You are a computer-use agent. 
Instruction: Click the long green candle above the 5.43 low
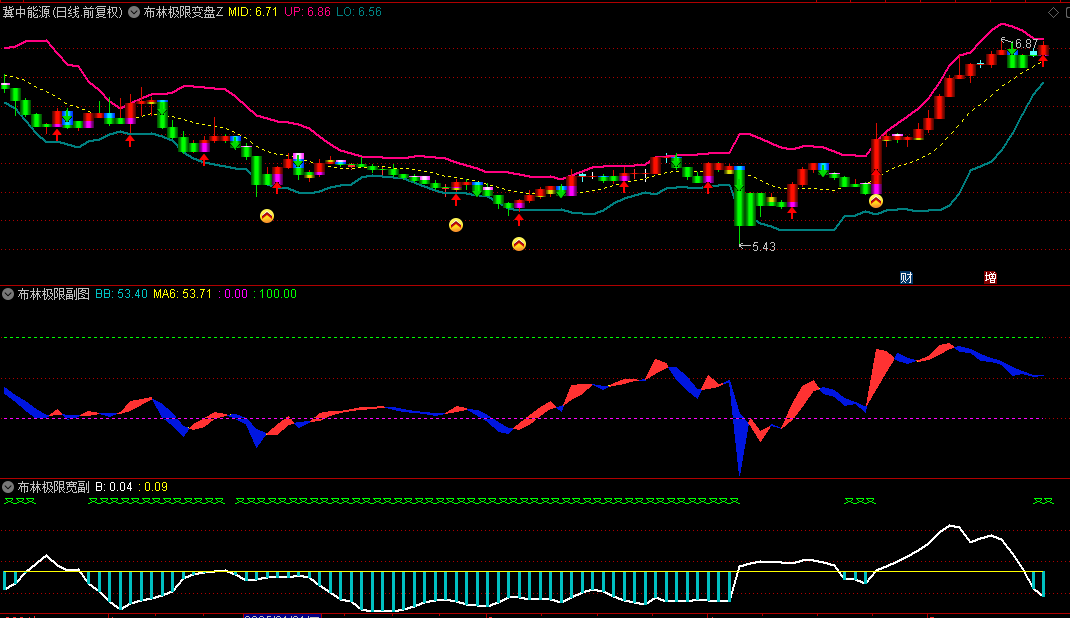pyautogui.click(x=740, y=196)
